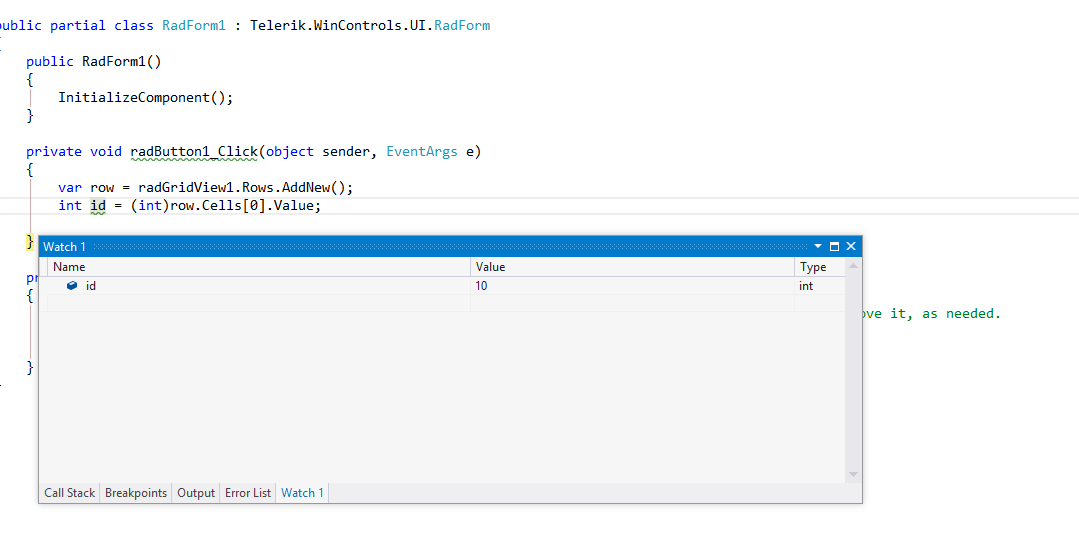
Task: Click the watch list scroll down arrow
Action: (x=853, y=474)
